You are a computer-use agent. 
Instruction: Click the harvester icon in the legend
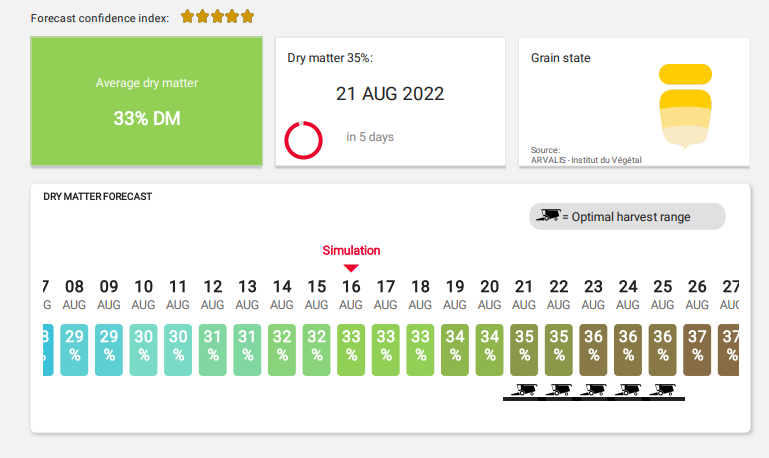(x=548, y=216)
